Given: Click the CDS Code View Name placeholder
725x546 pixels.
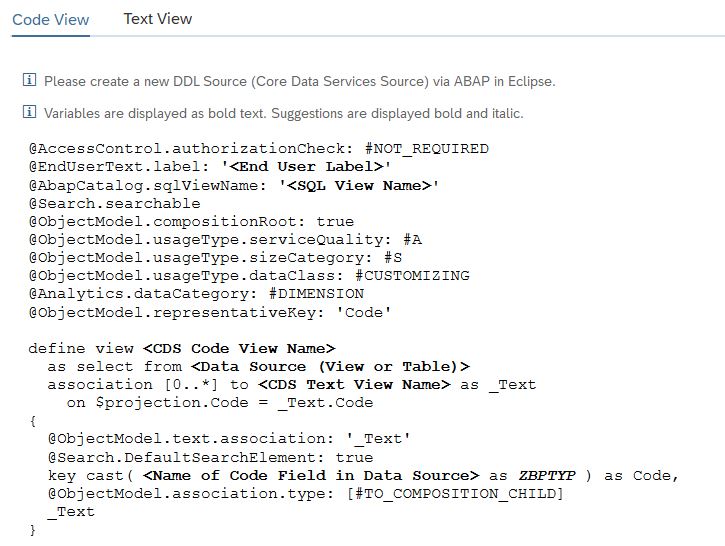Looking at the screenshot, I should 239,348.
